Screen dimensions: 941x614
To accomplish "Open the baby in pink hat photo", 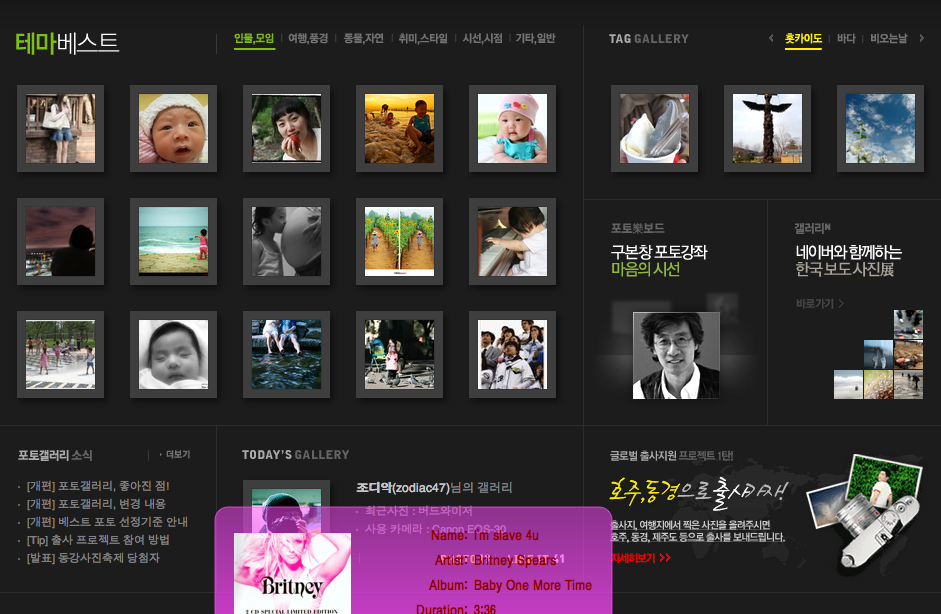I will pyautogui.click(x=512, y=128).
